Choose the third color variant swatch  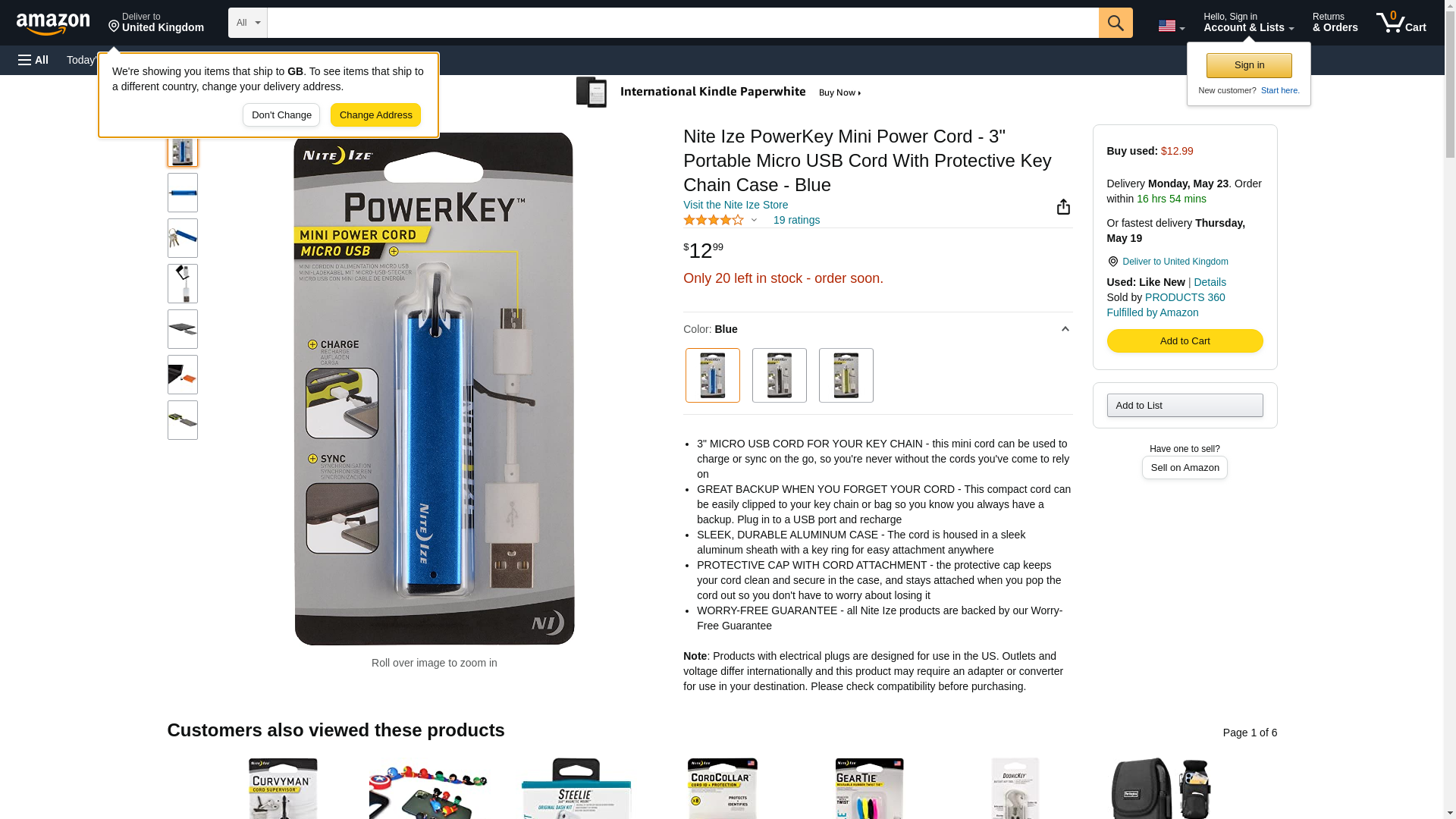pos(846,375)
